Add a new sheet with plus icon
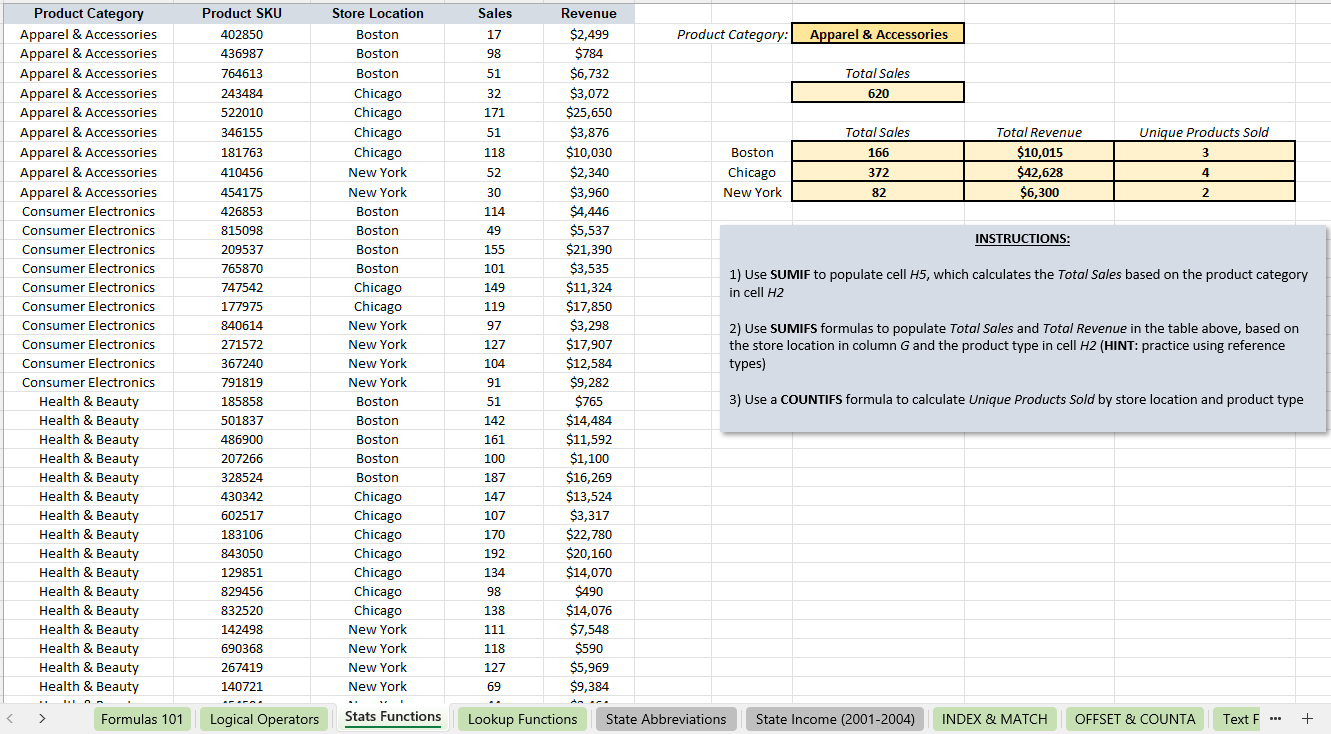The width and height of the screenshot is (1331, 734). pos(1307,719)
